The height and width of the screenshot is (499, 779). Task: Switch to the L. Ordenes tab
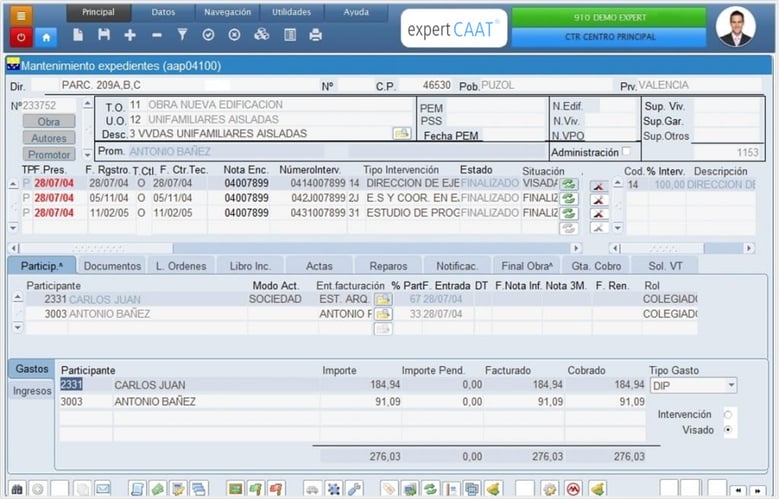click(x=181, y=266)
